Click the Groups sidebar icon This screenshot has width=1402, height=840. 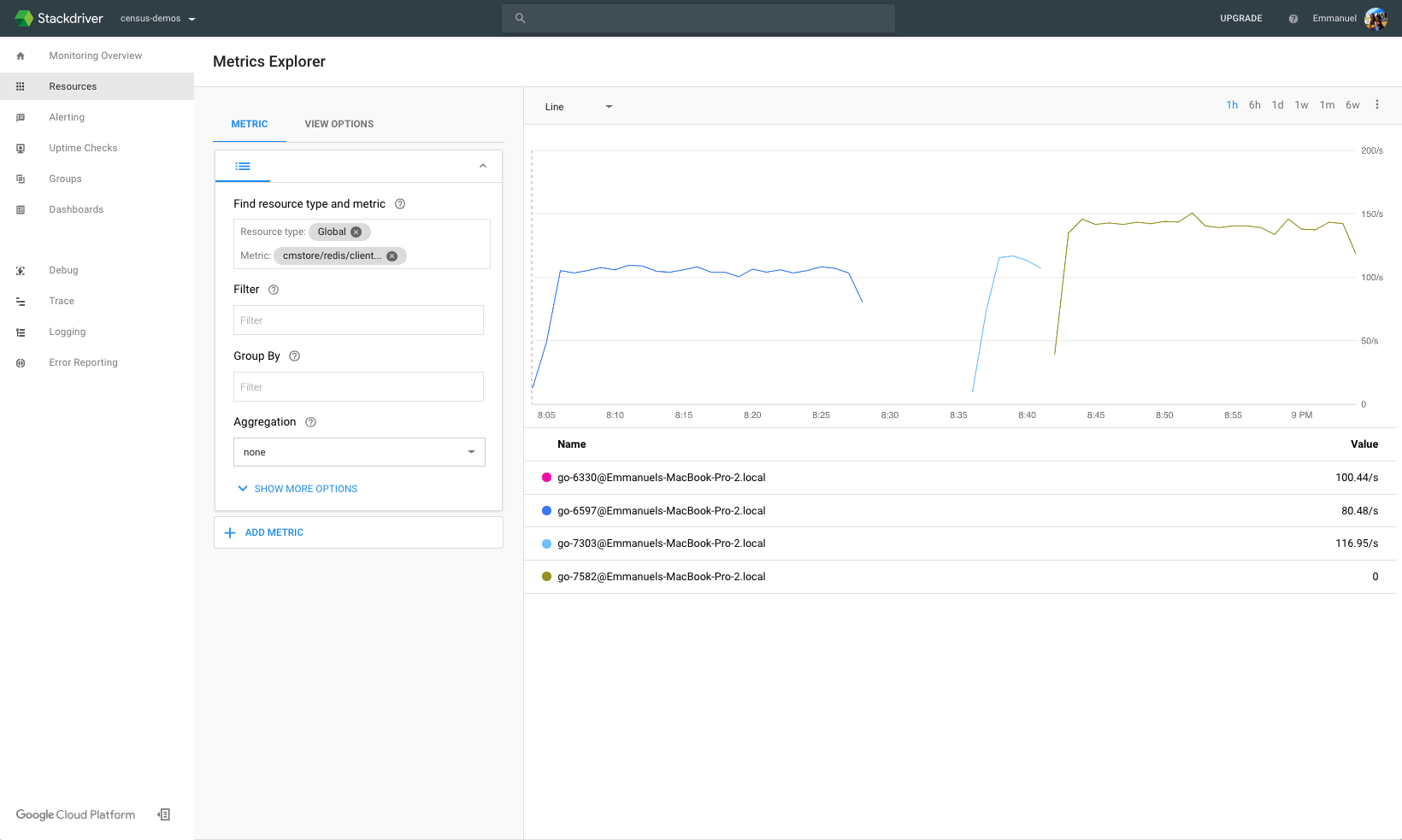click(21, 179)
